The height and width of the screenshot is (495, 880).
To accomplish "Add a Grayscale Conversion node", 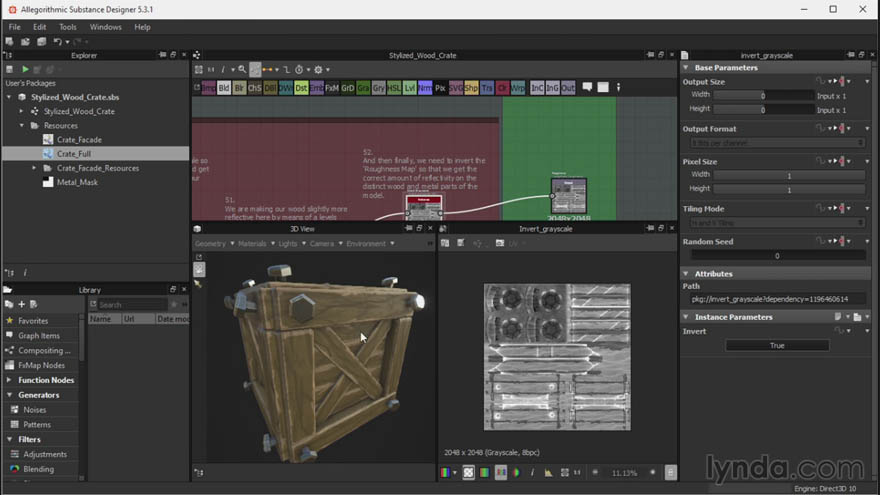I will 379,88.
